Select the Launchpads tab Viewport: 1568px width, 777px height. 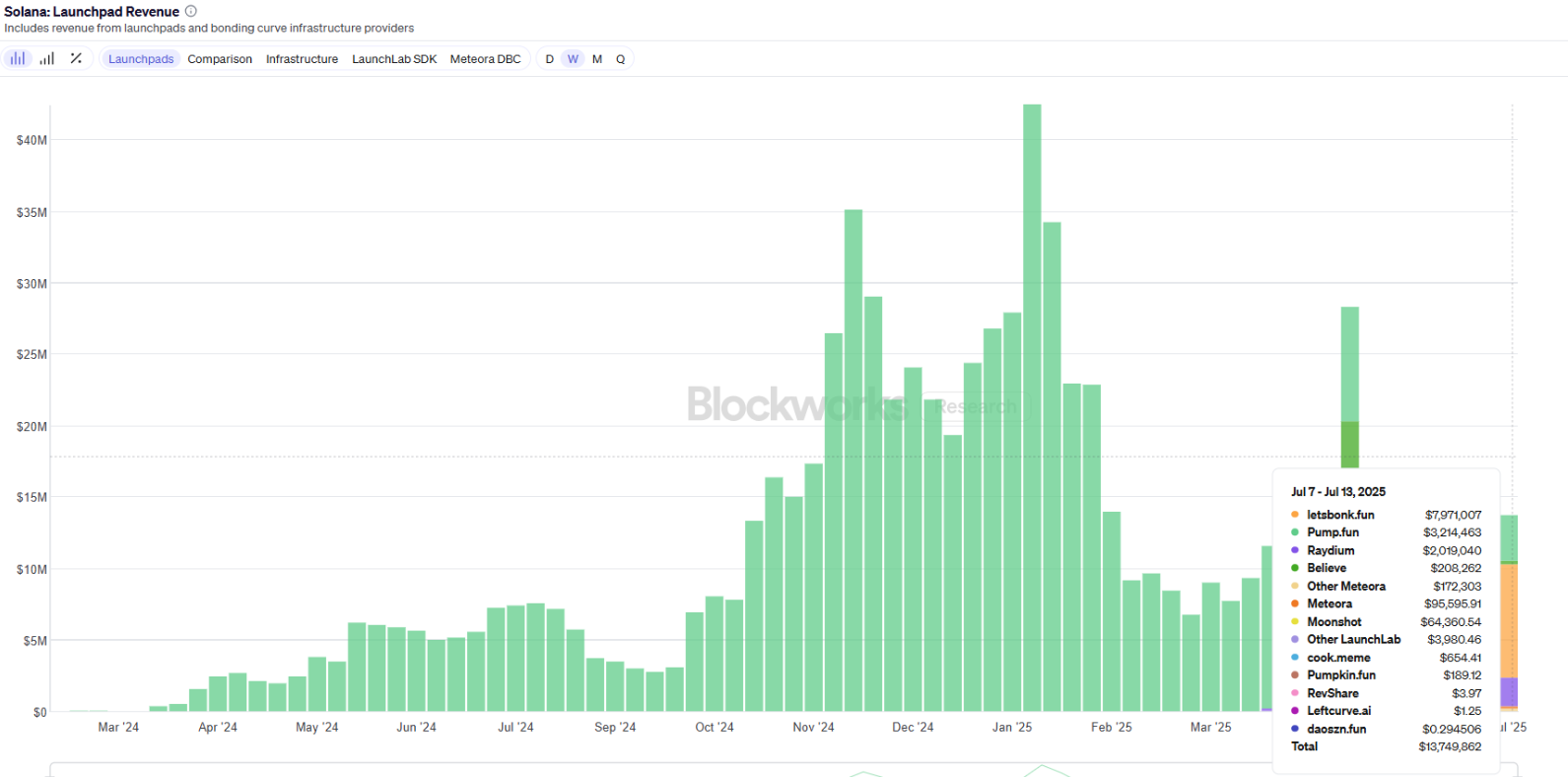click(x=141, y=59)
